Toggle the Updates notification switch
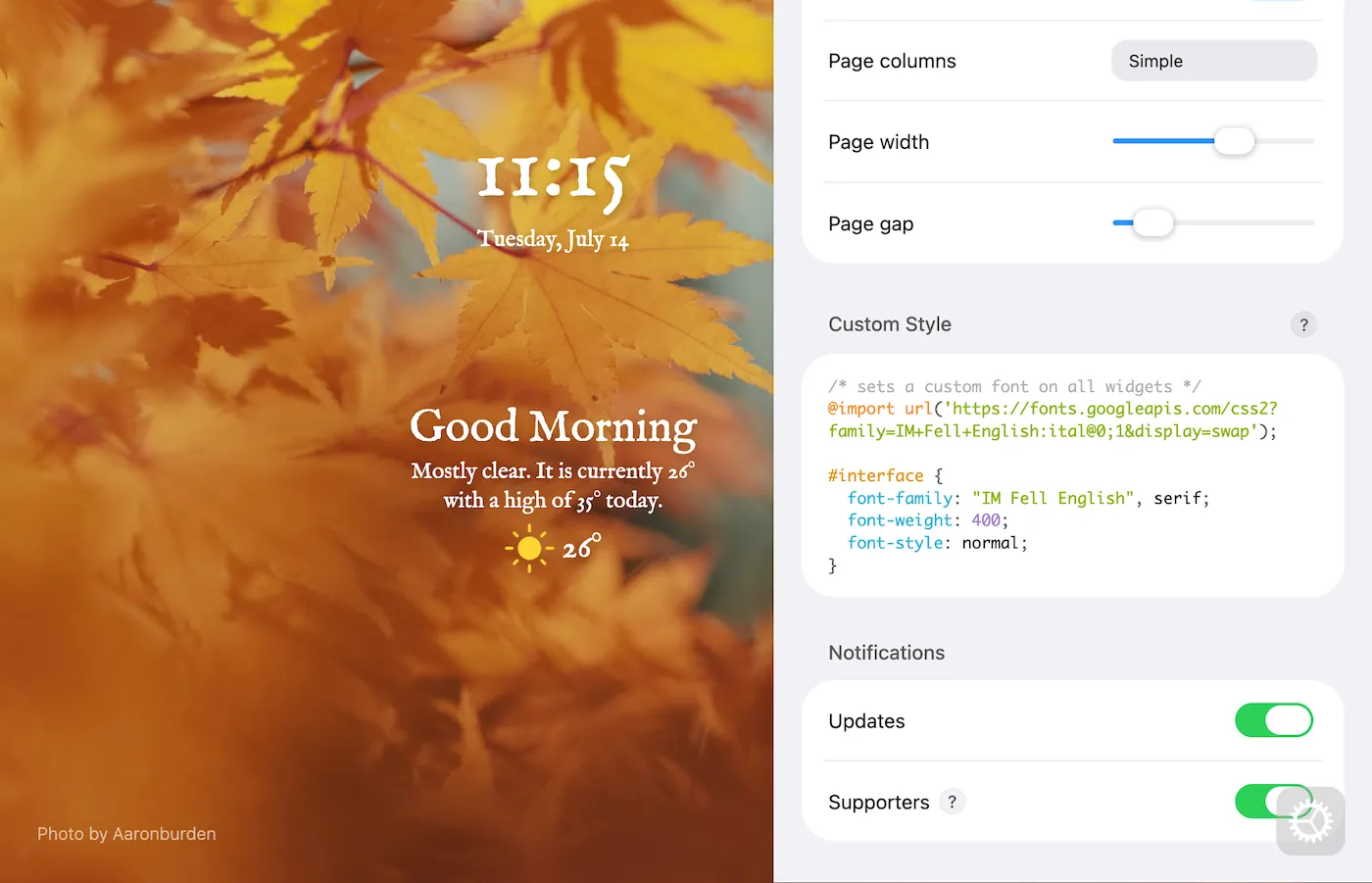The width and height of the screenshot is (1372, 883). pyautogui.click(x=1273, y=720)
